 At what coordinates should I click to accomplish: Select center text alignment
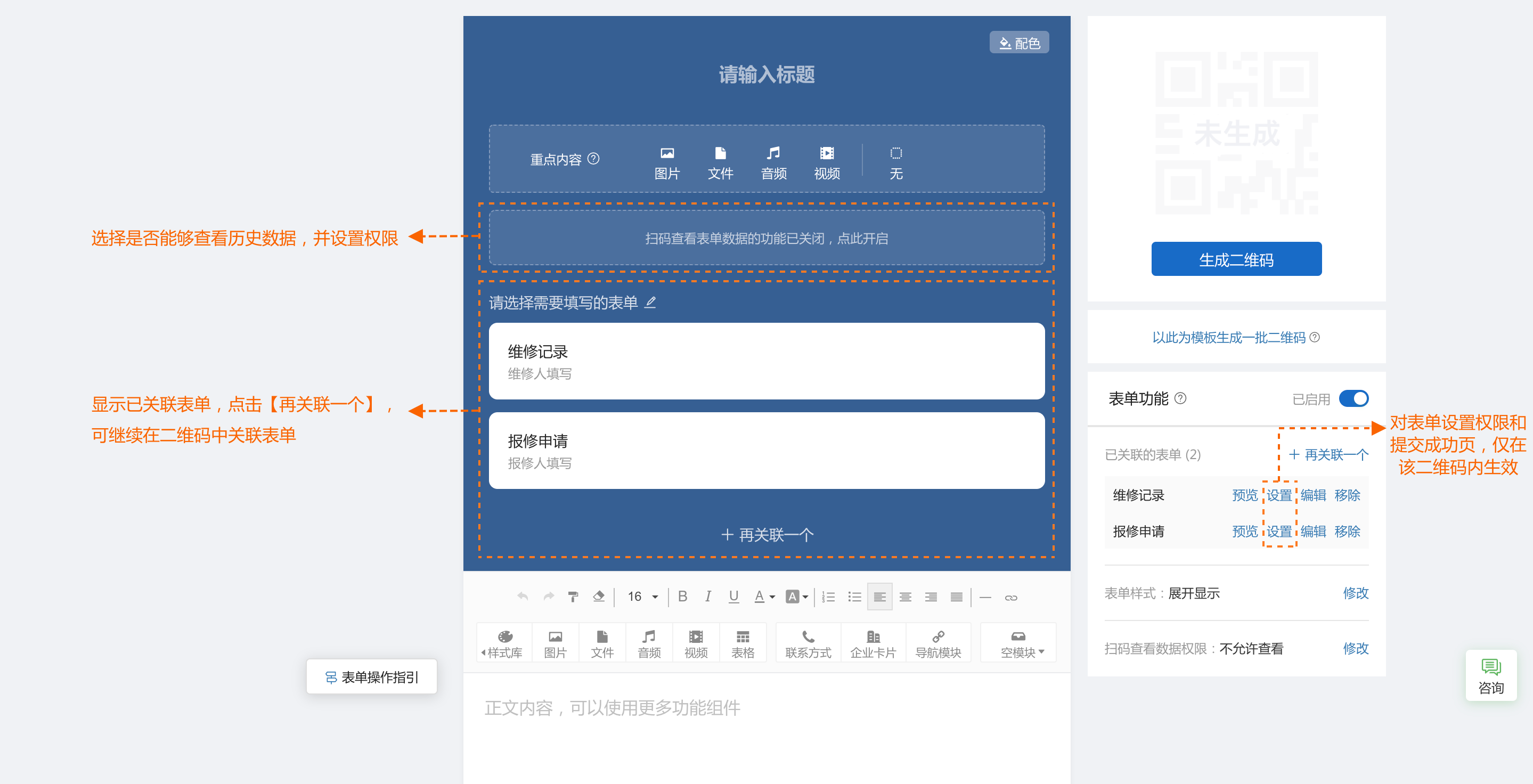tap(905, 597)
